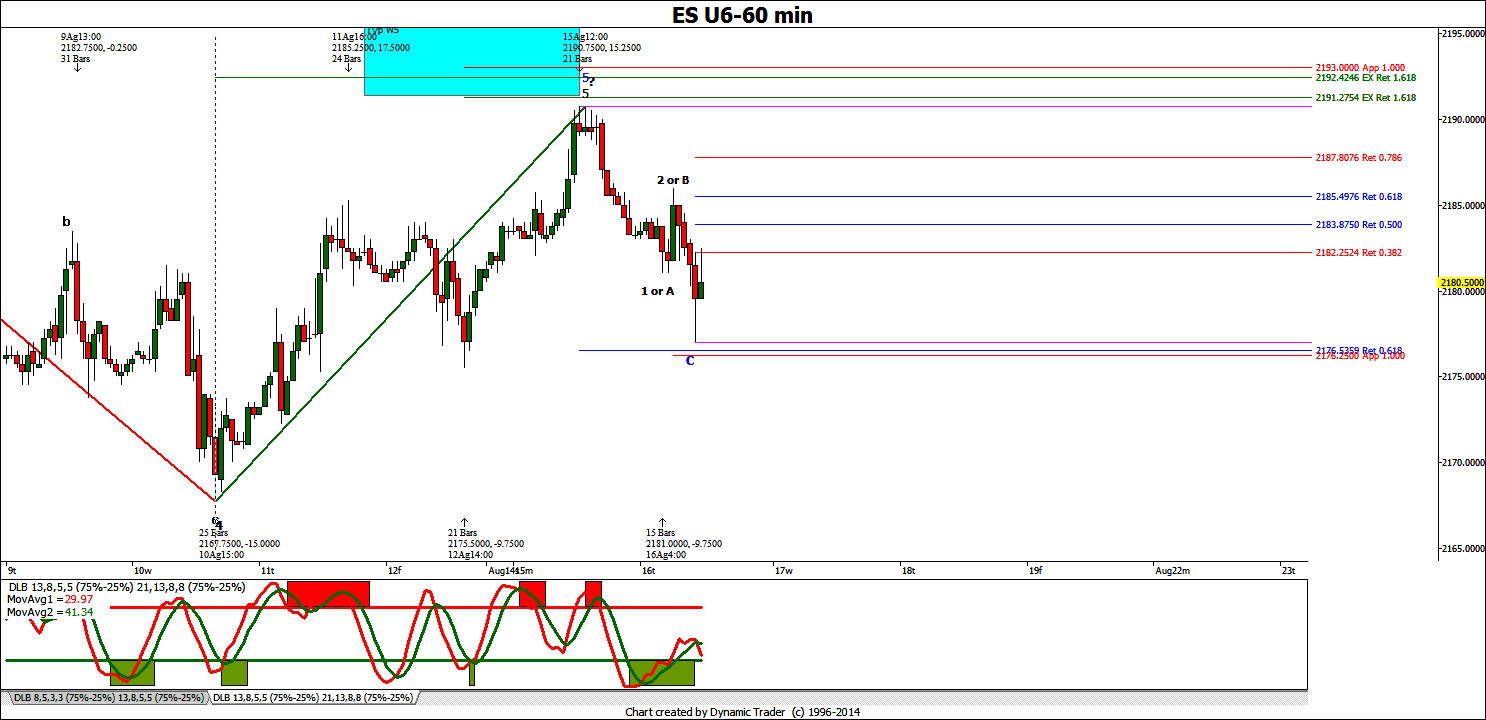Select the 2192.4246 EX Ret 1.618 label

coord(1366,77)
